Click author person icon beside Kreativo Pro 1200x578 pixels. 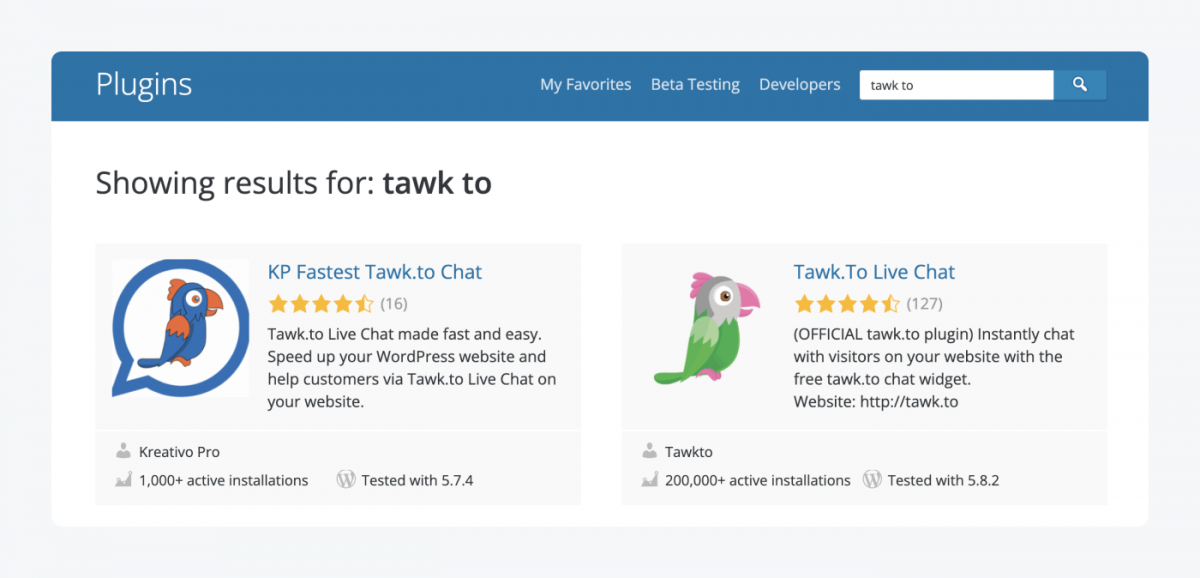click(123, 451)
